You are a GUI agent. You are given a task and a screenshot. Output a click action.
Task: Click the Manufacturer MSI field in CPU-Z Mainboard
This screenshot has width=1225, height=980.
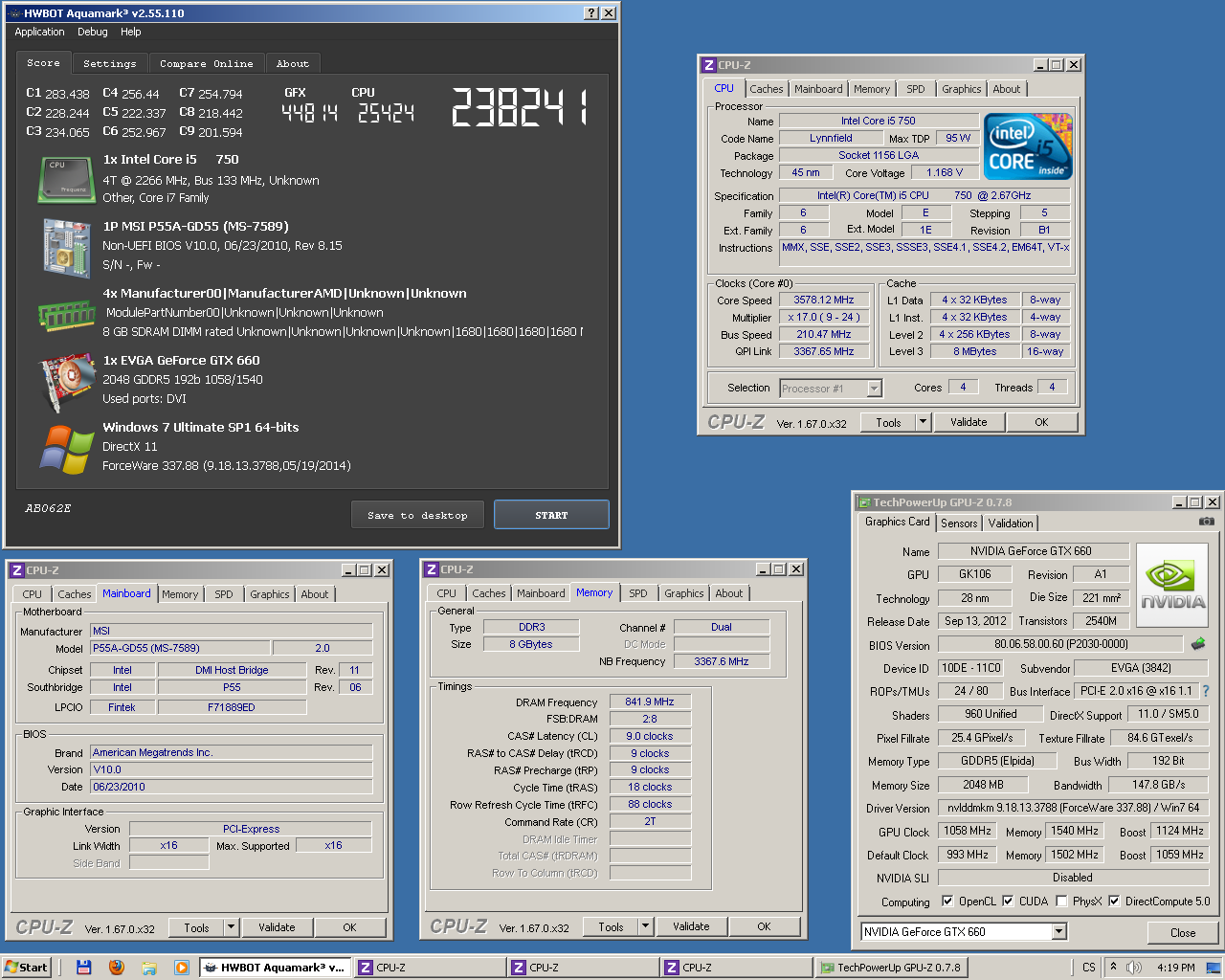click(231, 631)
